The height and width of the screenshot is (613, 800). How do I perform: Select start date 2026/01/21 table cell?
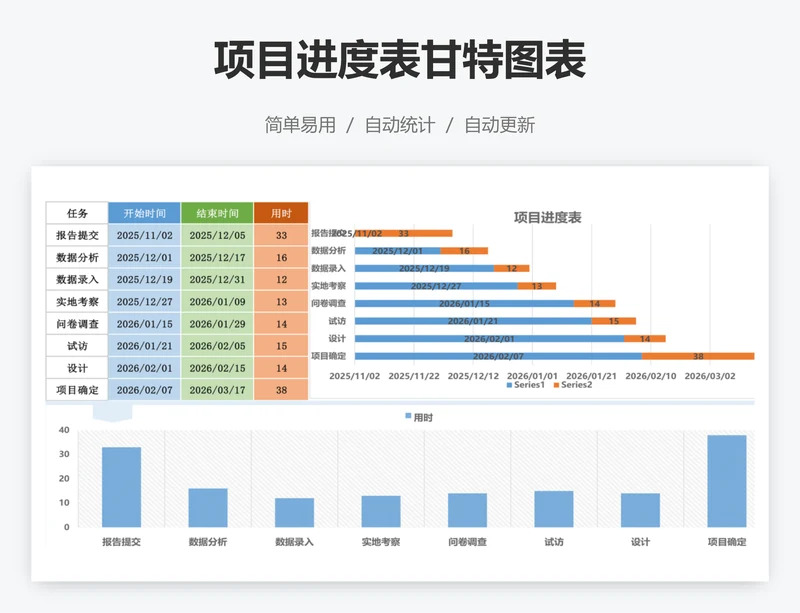point(144,346)
